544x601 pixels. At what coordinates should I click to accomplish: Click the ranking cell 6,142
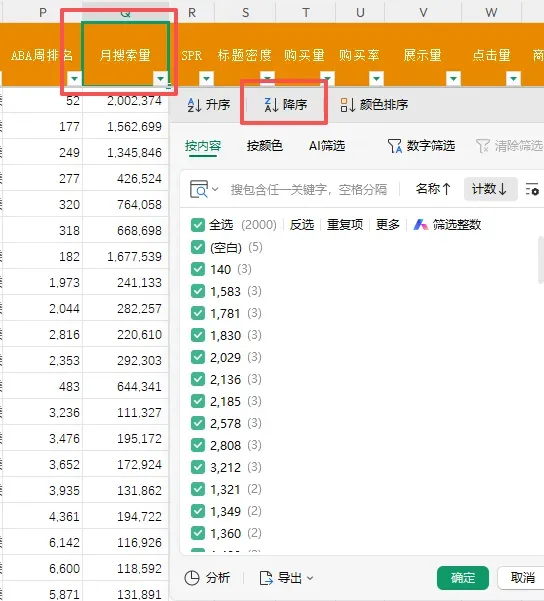pos(42,542)
